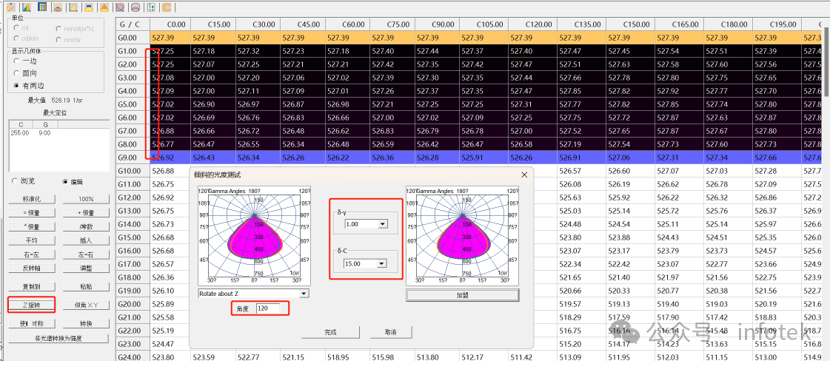Image resolution: width=837 pixels, height=365 pixels.
Task: Select row header G15.00
Action: pos(132,237)
